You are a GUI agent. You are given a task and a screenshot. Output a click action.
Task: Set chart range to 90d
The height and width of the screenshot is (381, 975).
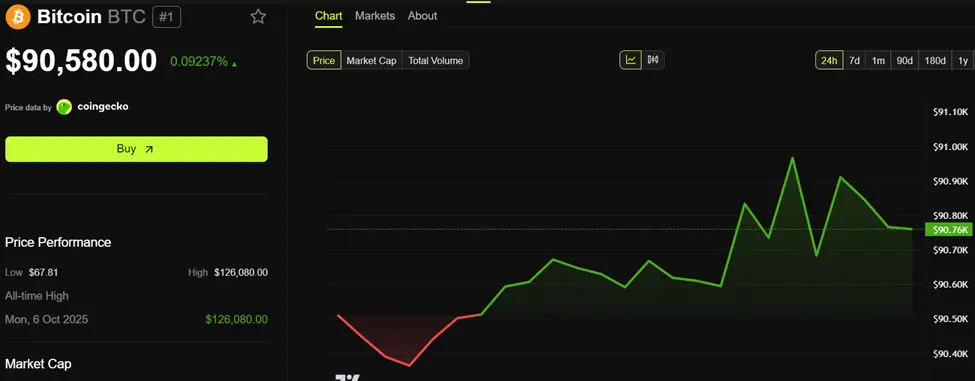click(904, 60)
